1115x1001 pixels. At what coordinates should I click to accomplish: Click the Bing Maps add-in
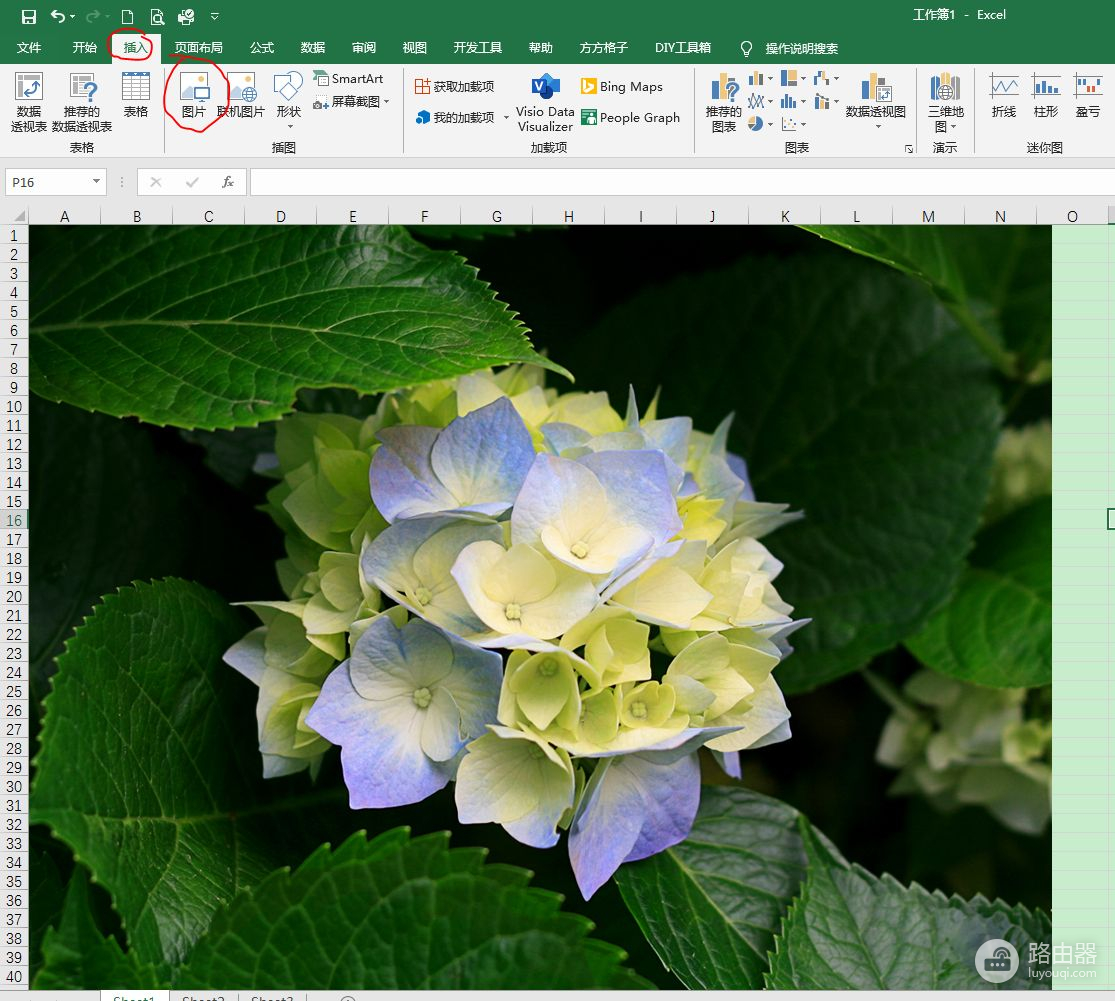point(621,87)
